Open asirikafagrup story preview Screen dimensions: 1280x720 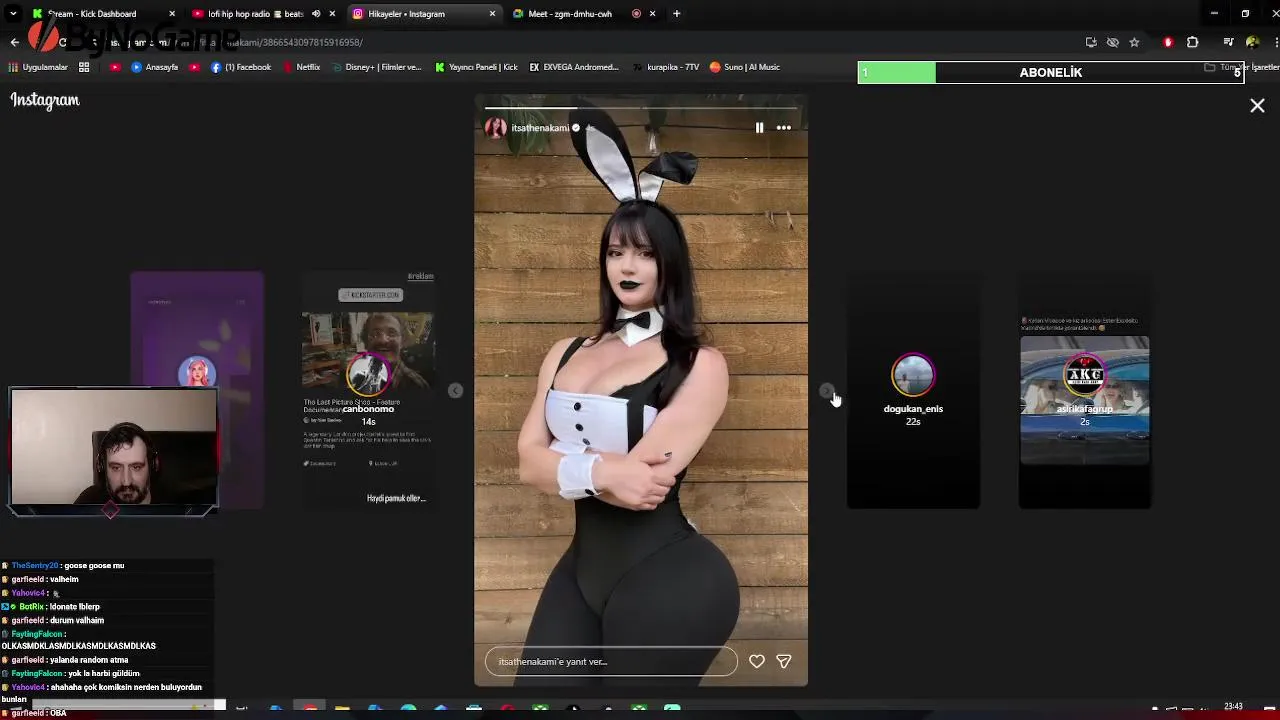pyautogui.click(x=1084, y=390)
